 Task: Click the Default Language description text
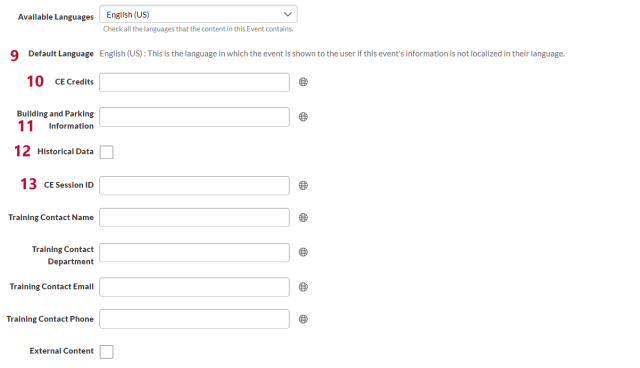pyautogui.click(x=332, y=54)
